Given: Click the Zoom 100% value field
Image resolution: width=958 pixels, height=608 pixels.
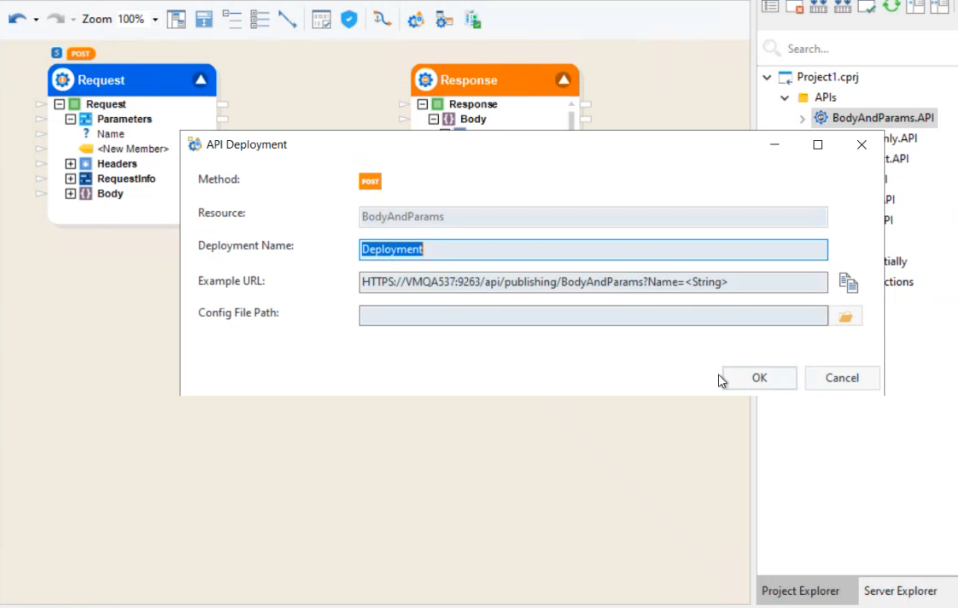Looking at the screenshot, I should [x=131, y=19].
